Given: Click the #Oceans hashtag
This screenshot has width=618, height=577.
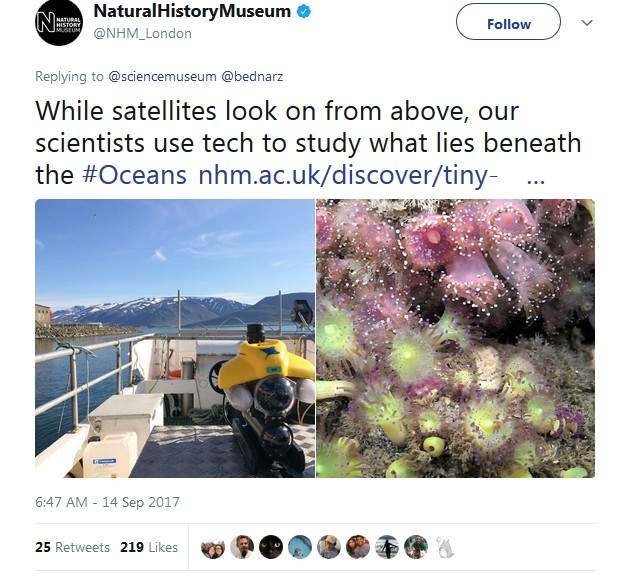Looking at the screenshot, I should click(134, 175).
